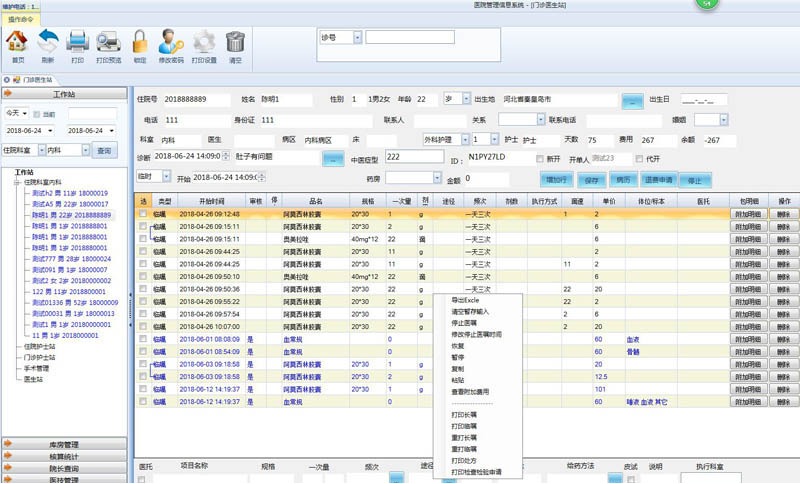This screenshot has width=800, height=484.
Task: Select patient 测试A5 男 22岁 18000017
Action: pos(70,204)
